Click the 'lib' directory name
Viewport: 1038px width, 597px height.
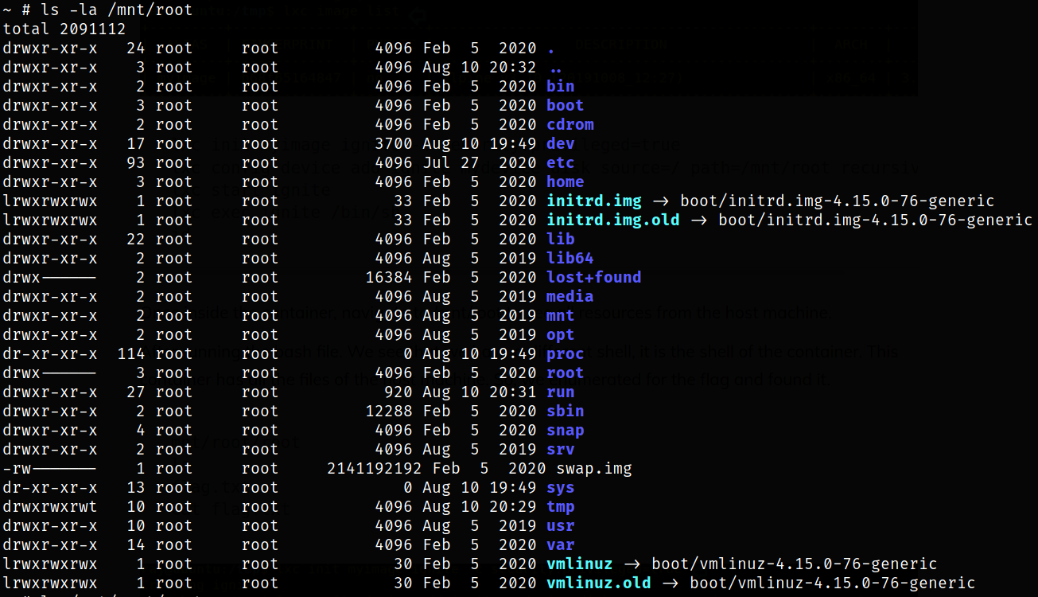pyautogui.click(x=560, y=240)
